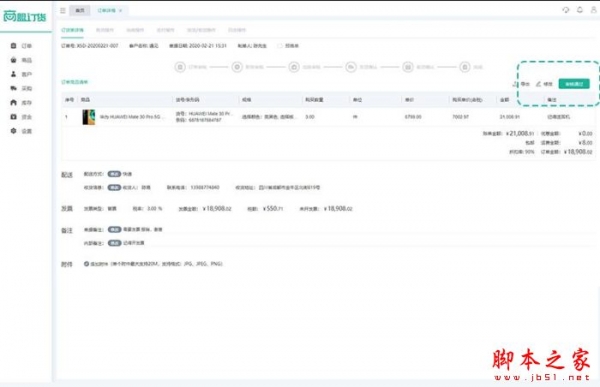Screen dimensions: 600x387
Task: Open the Orders (订单) sidebar menu
Action: (21, 46)
